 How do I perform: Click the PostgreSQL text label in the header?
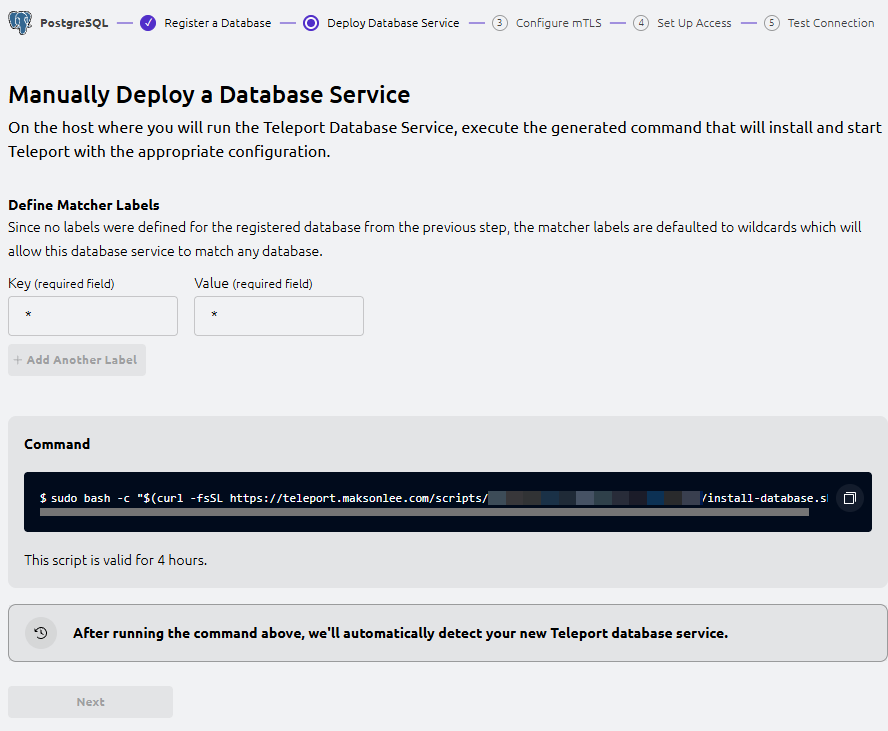click(x=74, y=23)
